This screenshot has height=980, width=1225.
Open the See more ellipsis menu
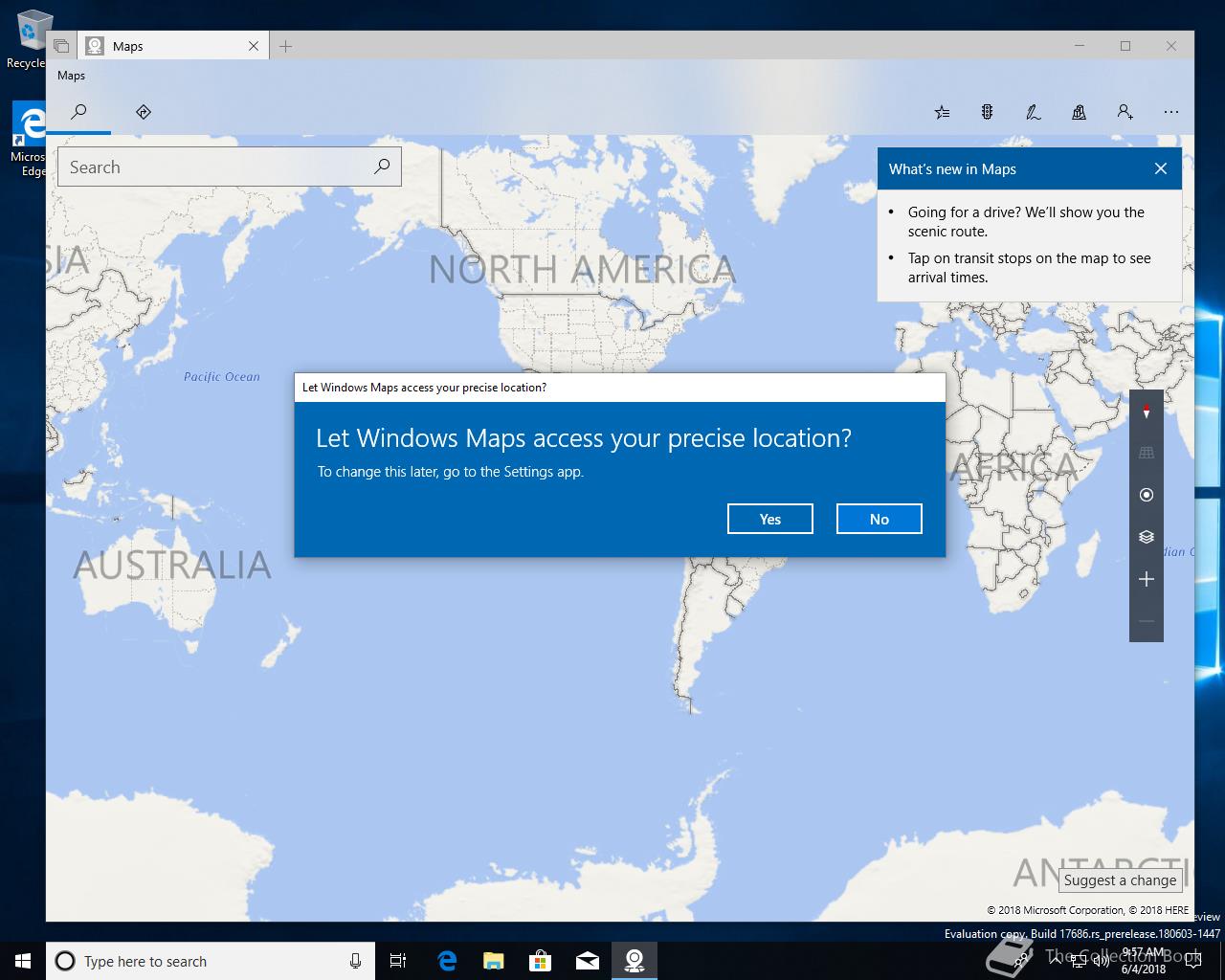[x=1170, y=112]
